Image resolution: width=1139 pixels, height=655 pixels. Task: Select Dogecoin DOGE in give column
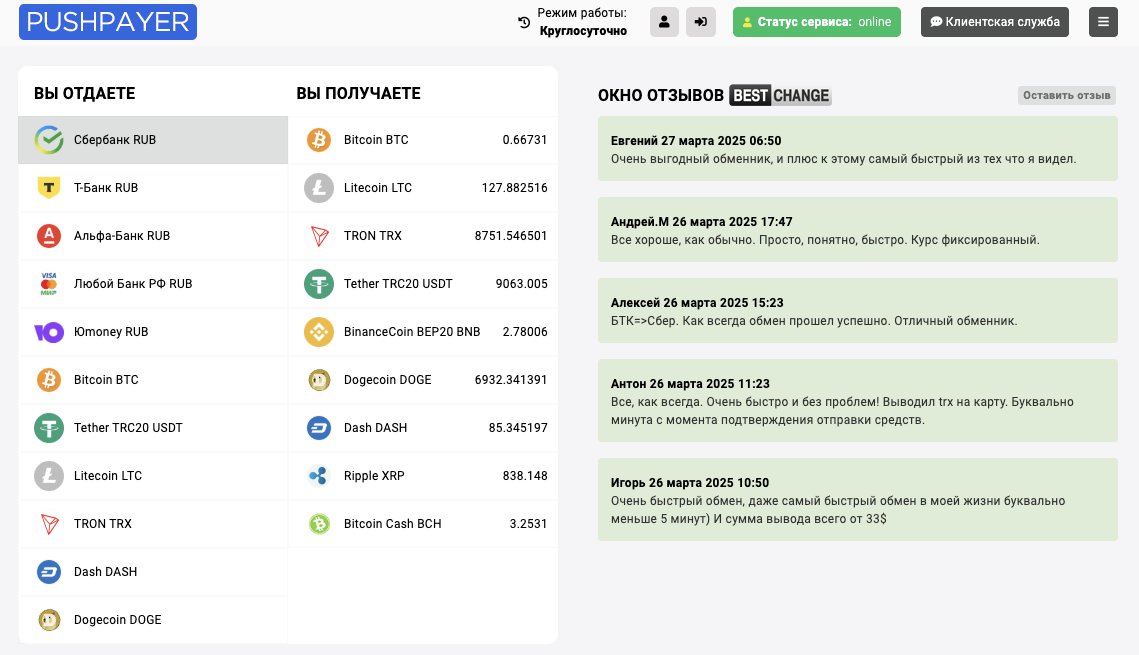pyautogui.click(x=153, y=619)
